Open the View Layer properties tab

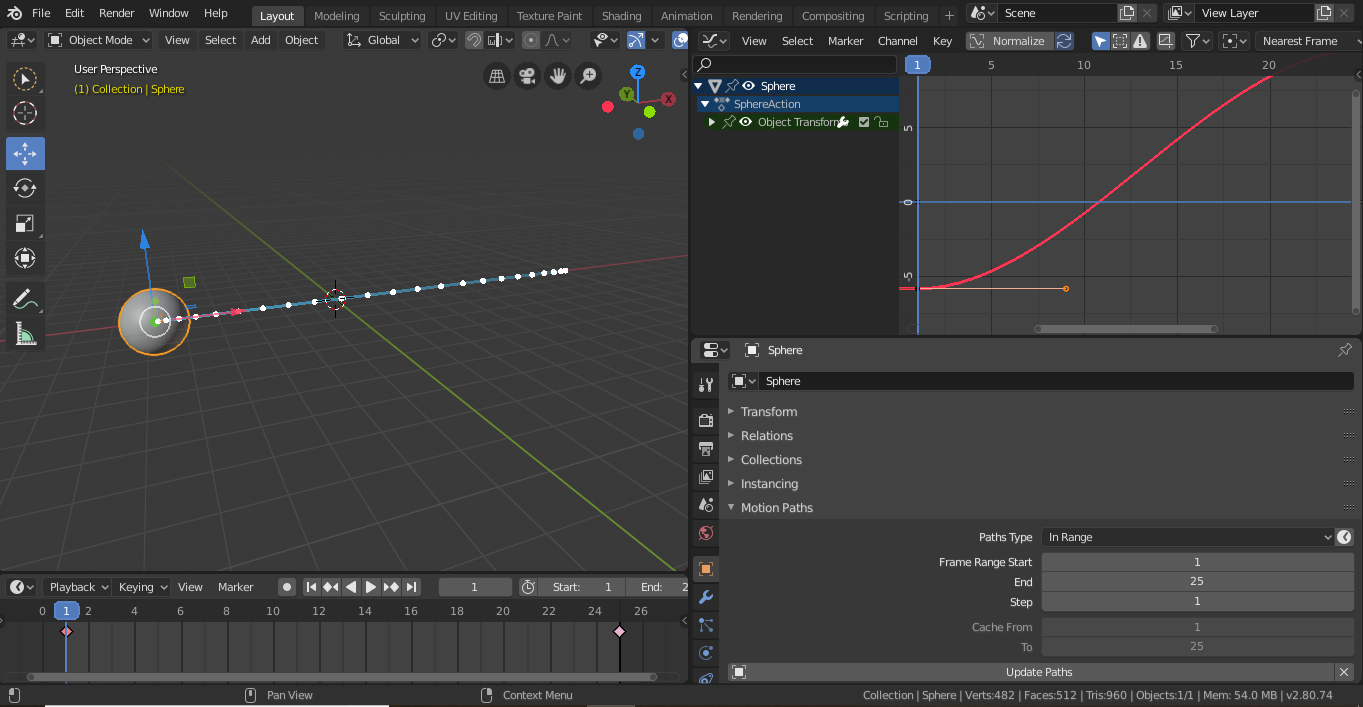point(706,477)
